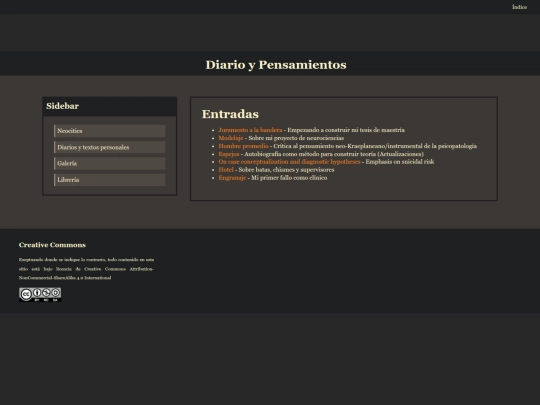Go to Galería in the sidebar
The height and width of the screenshot is (405, 540).
point(110,163)
